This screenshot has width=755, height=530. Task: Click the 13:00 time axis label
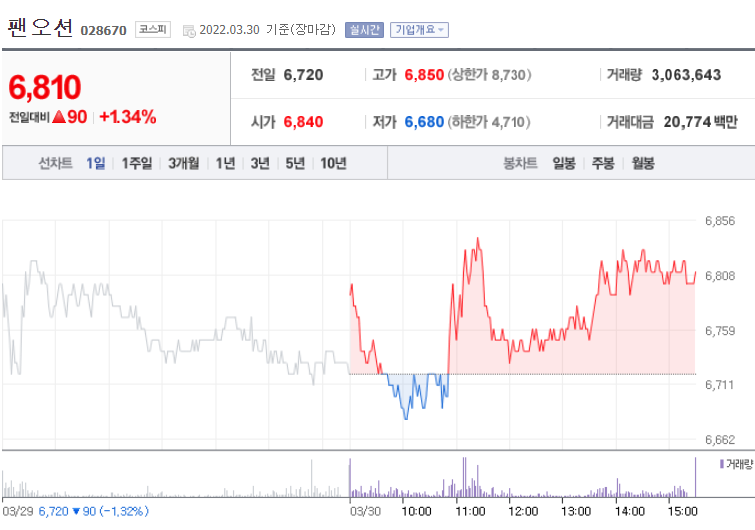click(x=576, y=511)
